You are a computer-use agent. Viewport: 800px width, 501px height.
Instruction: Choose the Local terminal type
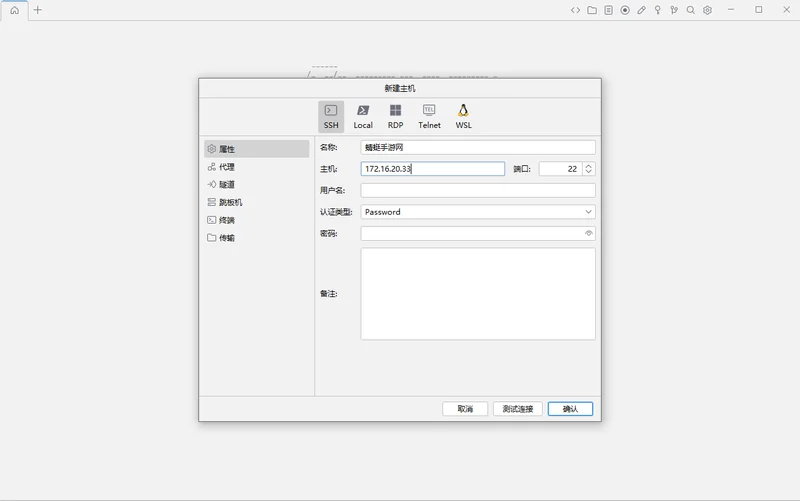(x=363, y=116)
